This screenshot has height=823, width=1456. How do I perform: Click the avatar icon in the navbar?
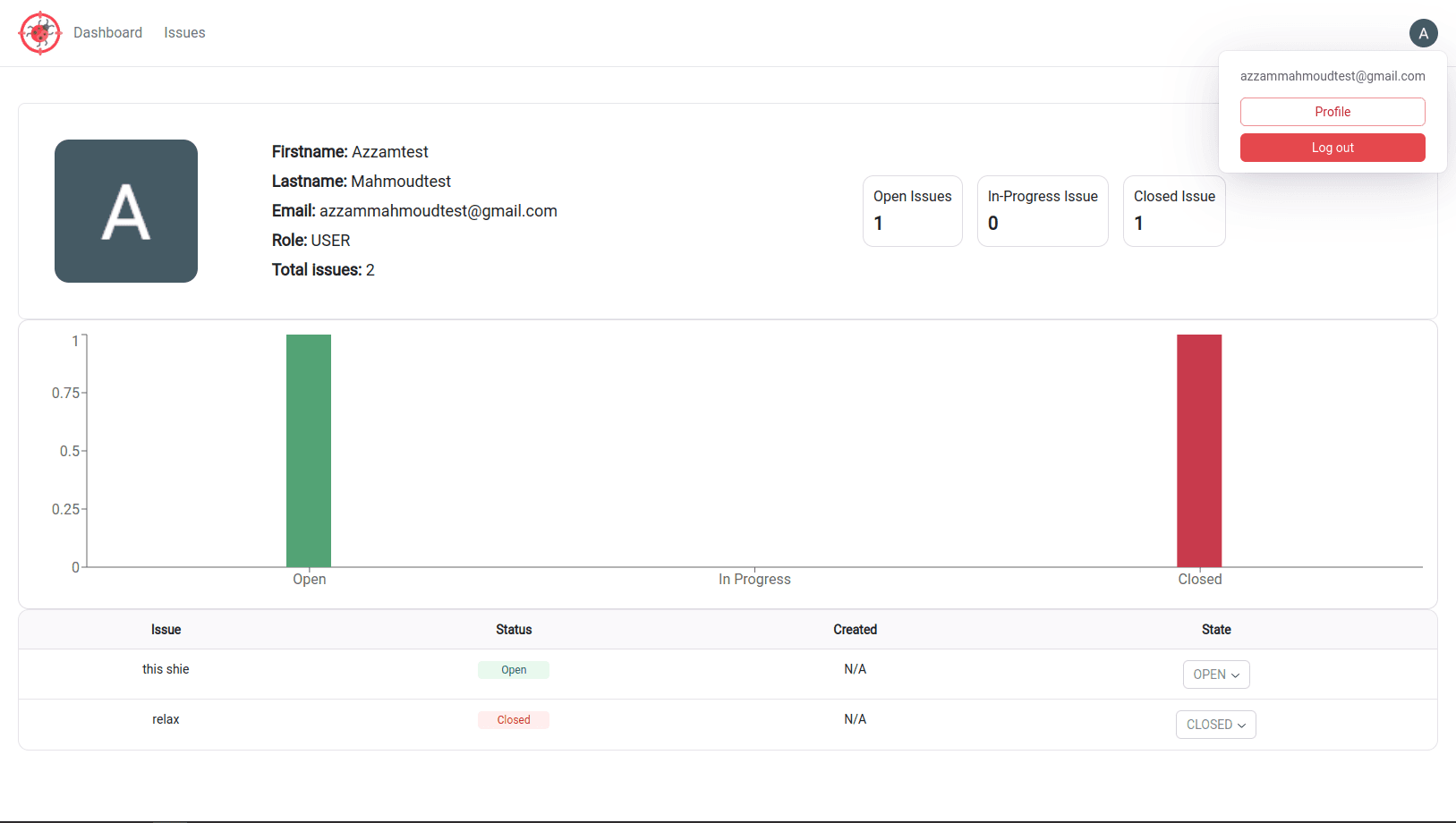[1424, 33]
